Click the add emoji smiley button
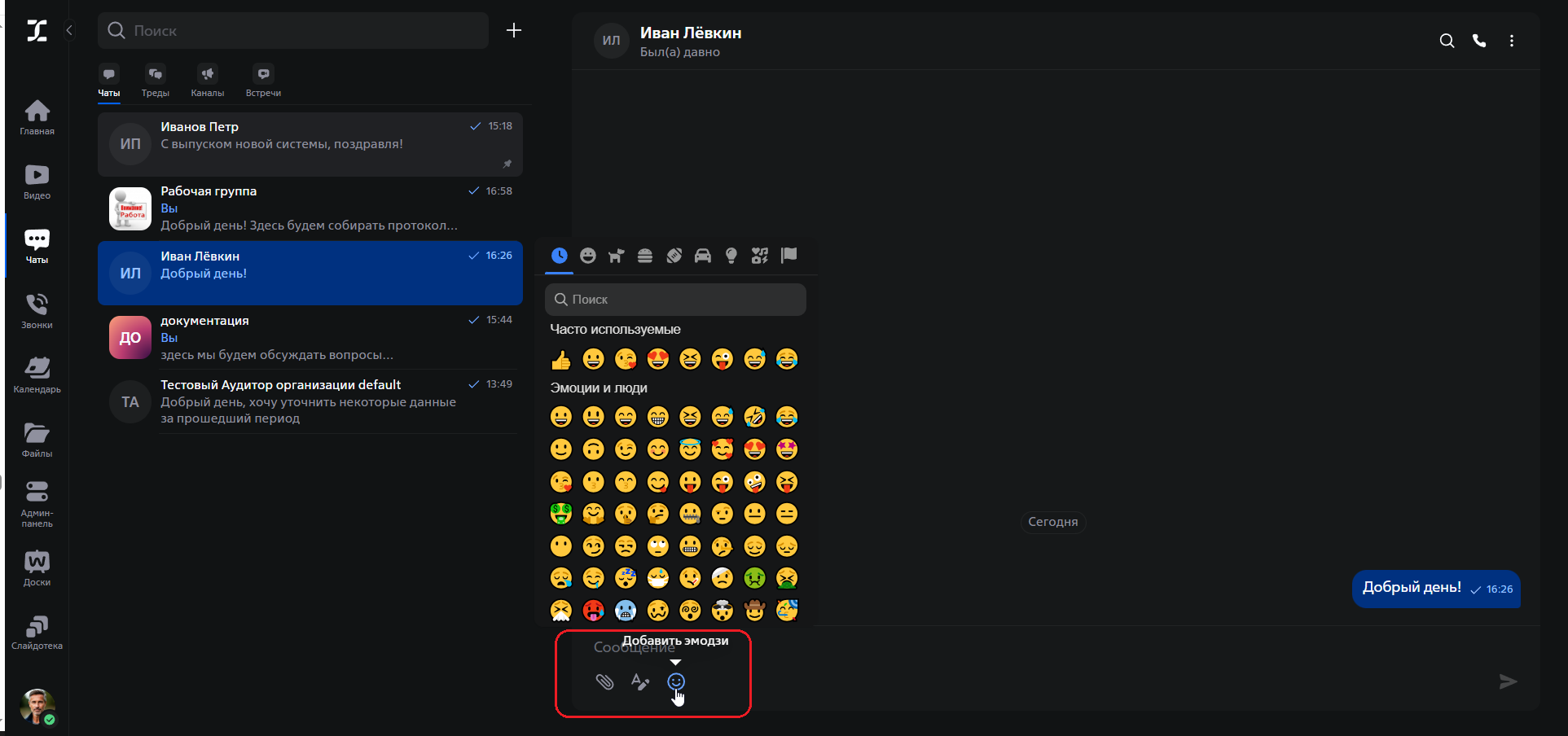 point(676,681)
